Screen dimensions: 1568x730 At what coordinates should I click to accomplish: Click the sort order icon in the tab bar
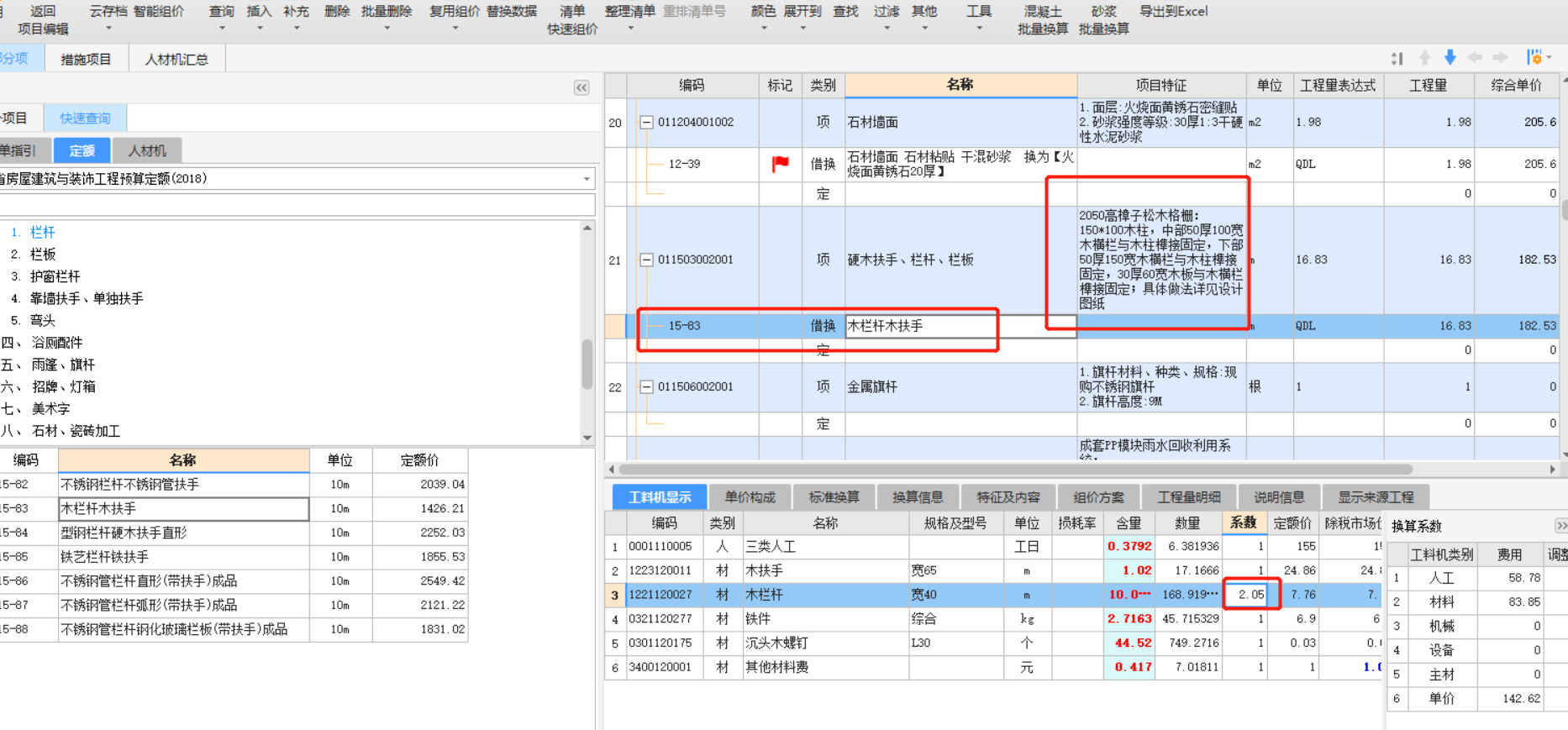(1397, 58)
